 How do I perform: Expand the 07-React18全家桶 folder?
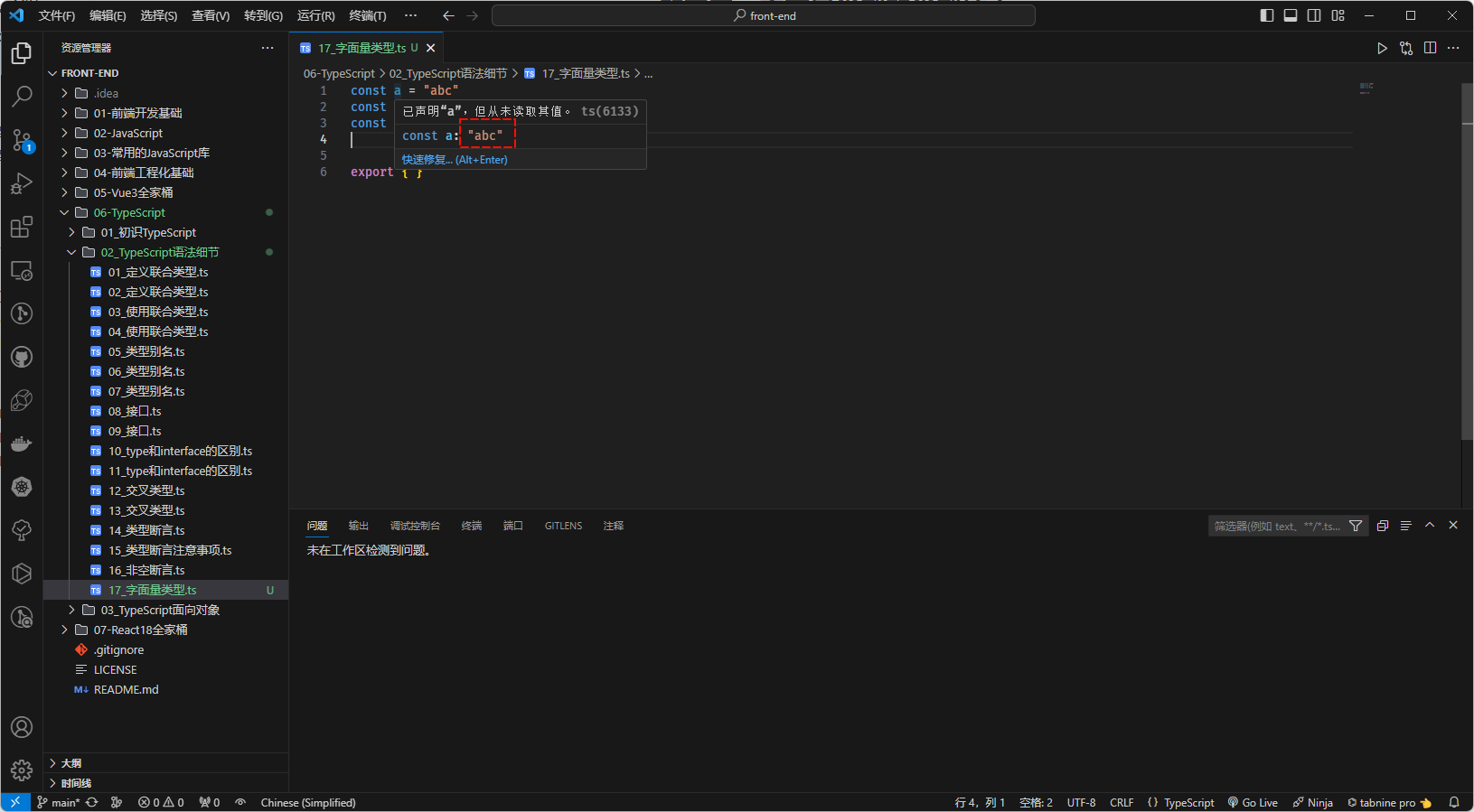(140, 630)
